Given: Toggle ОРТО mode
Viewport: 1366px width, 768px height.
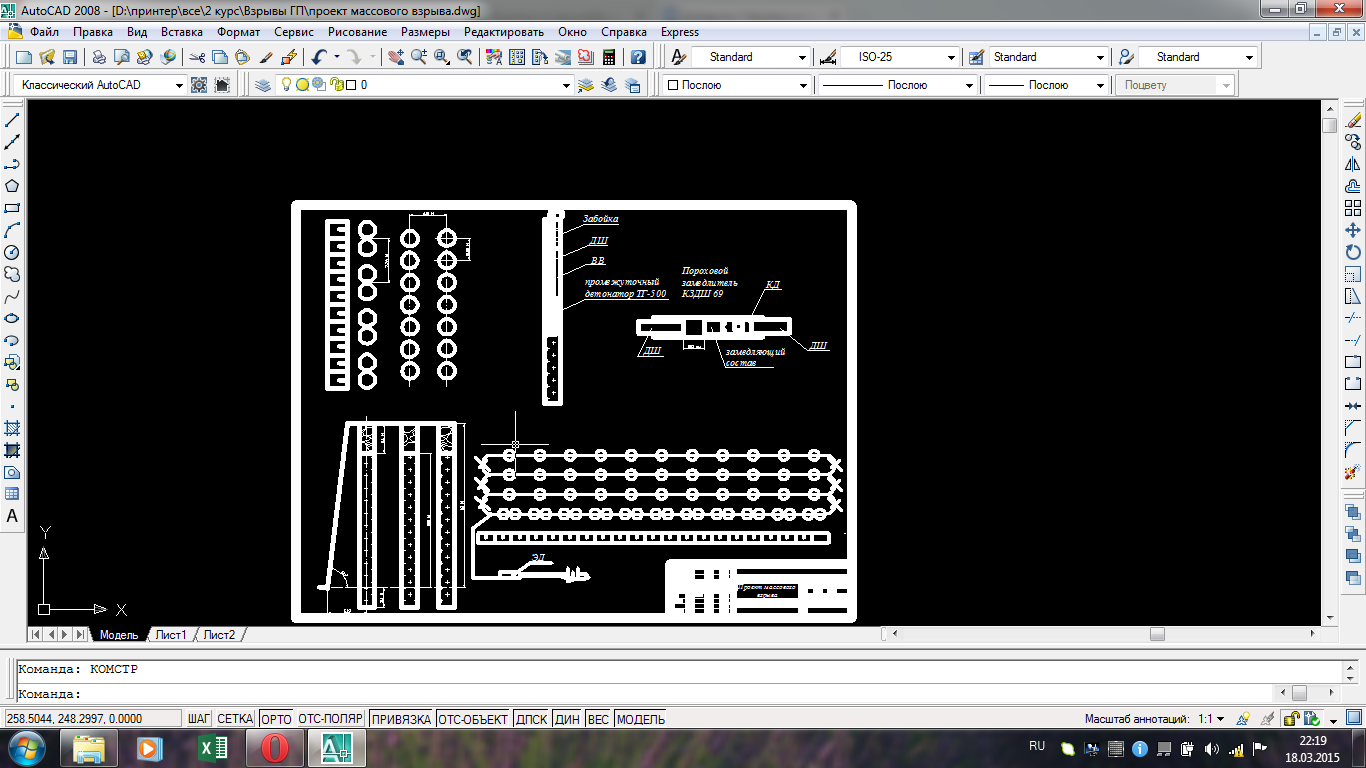Looking at the screenshot, I should pyautogui.click(x=276, y=719).
